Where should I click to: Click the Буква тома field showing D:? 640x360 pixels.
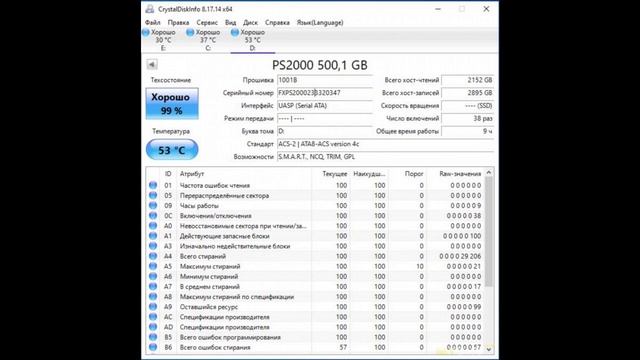pos(325,131)
